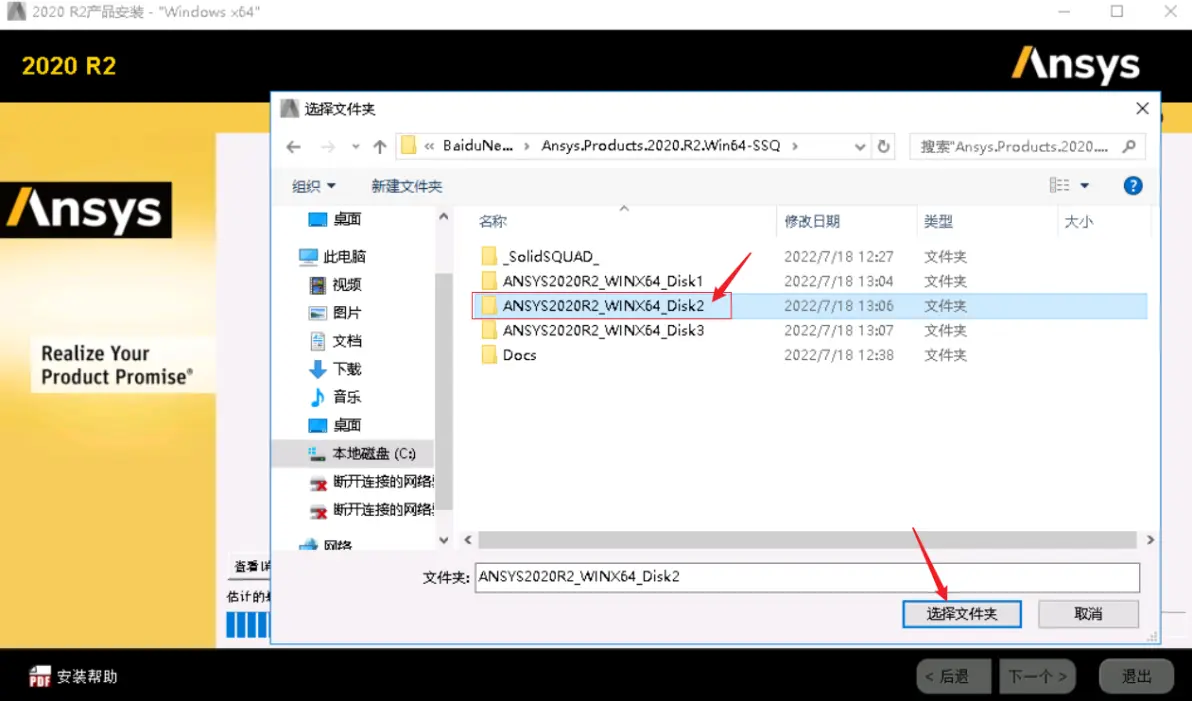Click 退出 button in installer
1192x701 pixels.
tap(1137, 676)
